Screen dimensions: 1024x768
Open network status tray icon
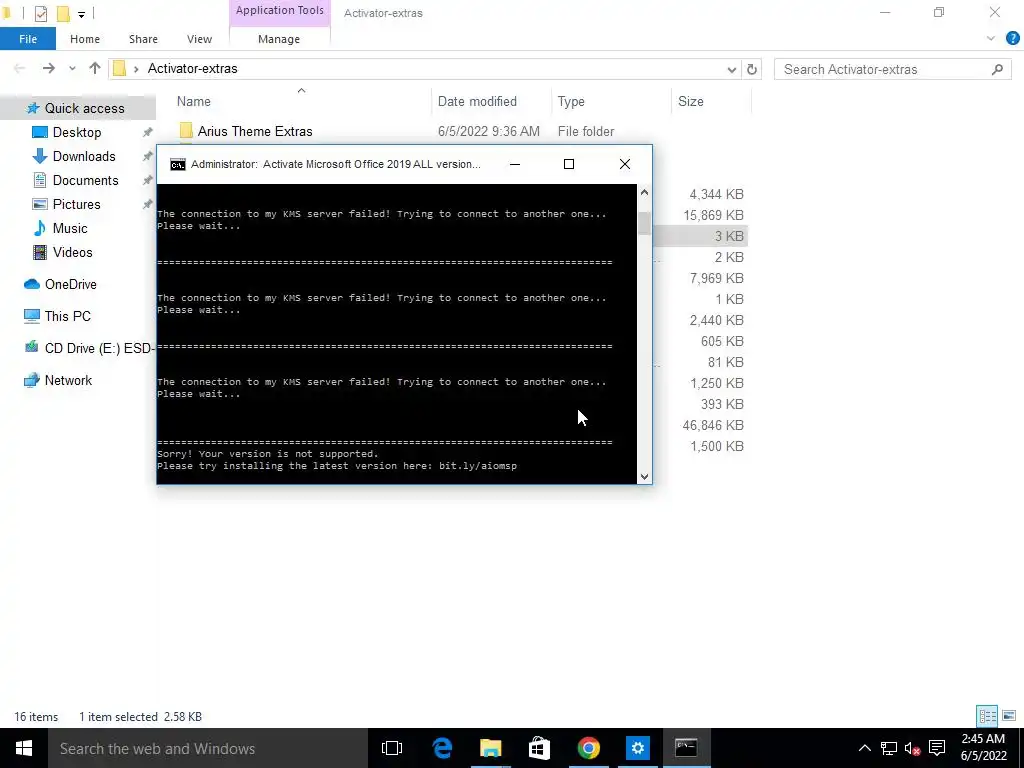coord(888,748)
